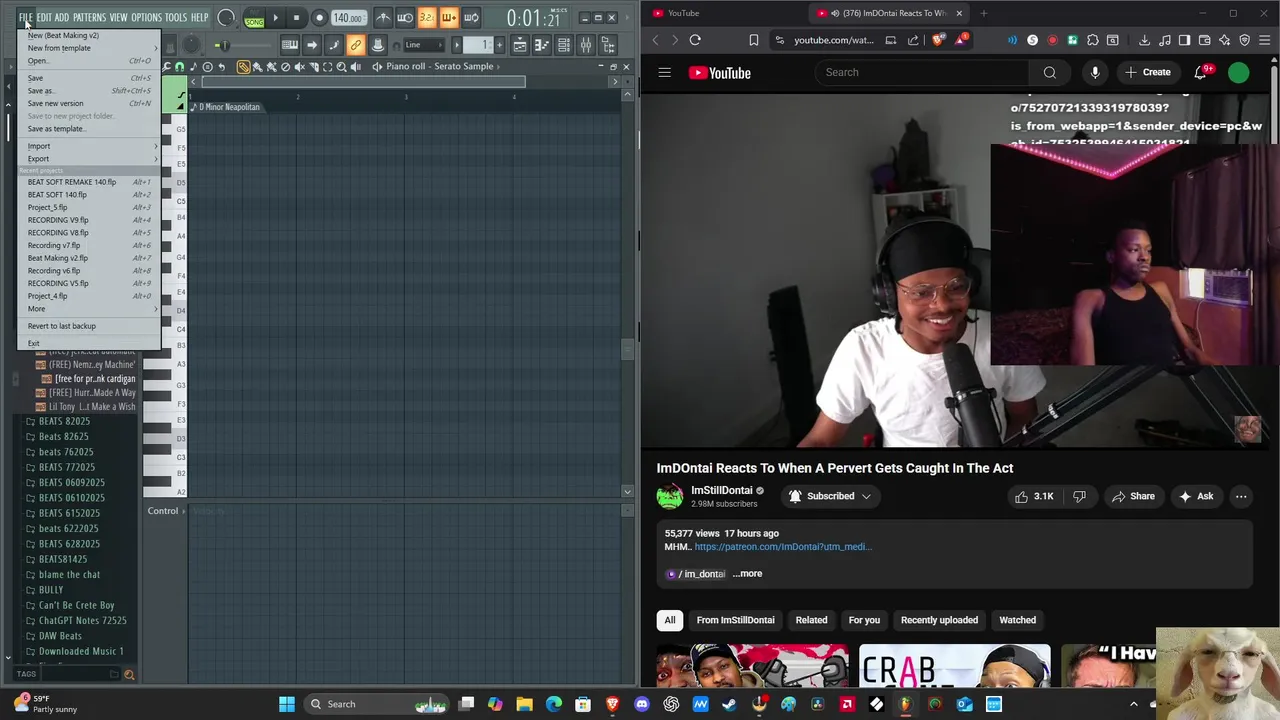The width and height of the screenshot is (1280, 720).
Task: Open the browser/plugin picker icon at the far right of the toolbar
Action: coord(608,45)
